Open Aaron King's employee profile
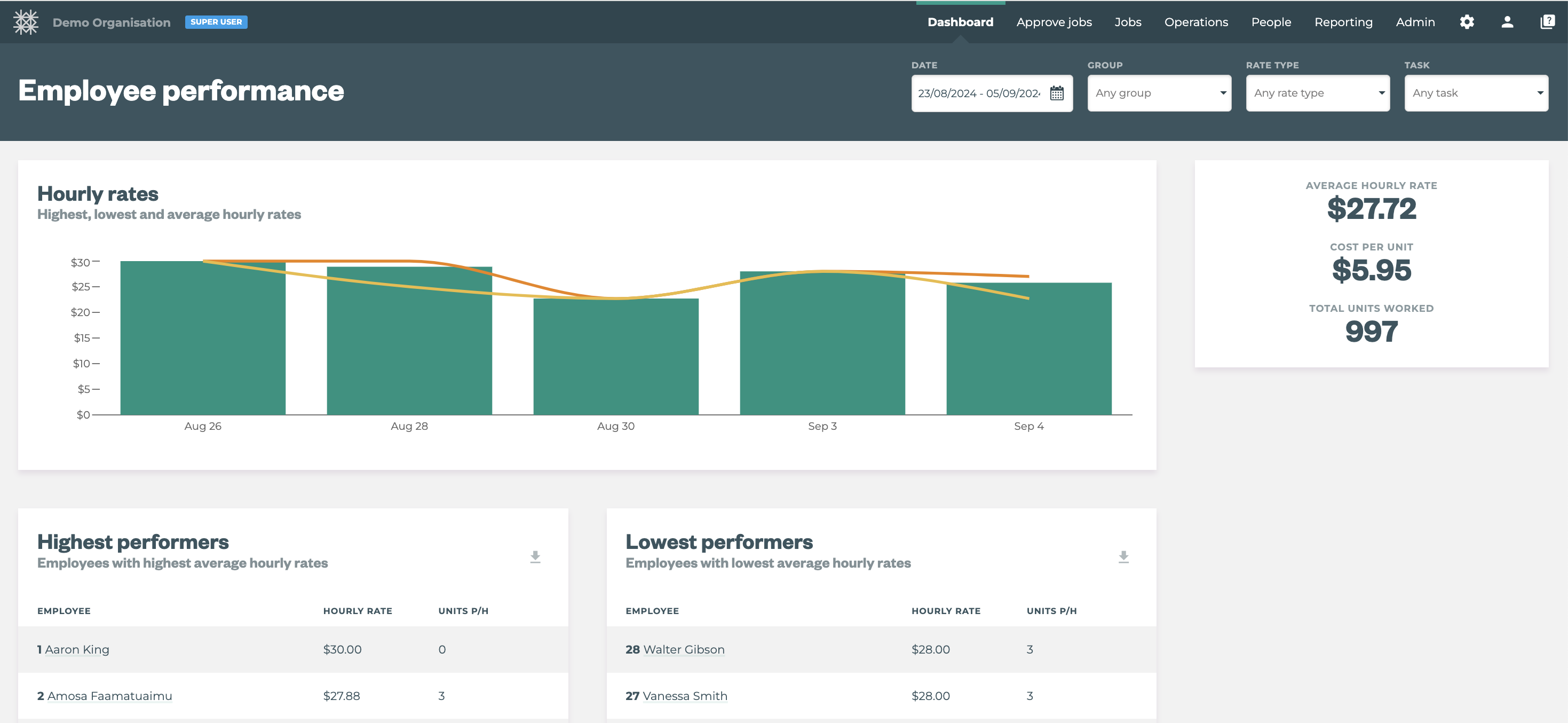 78,649
